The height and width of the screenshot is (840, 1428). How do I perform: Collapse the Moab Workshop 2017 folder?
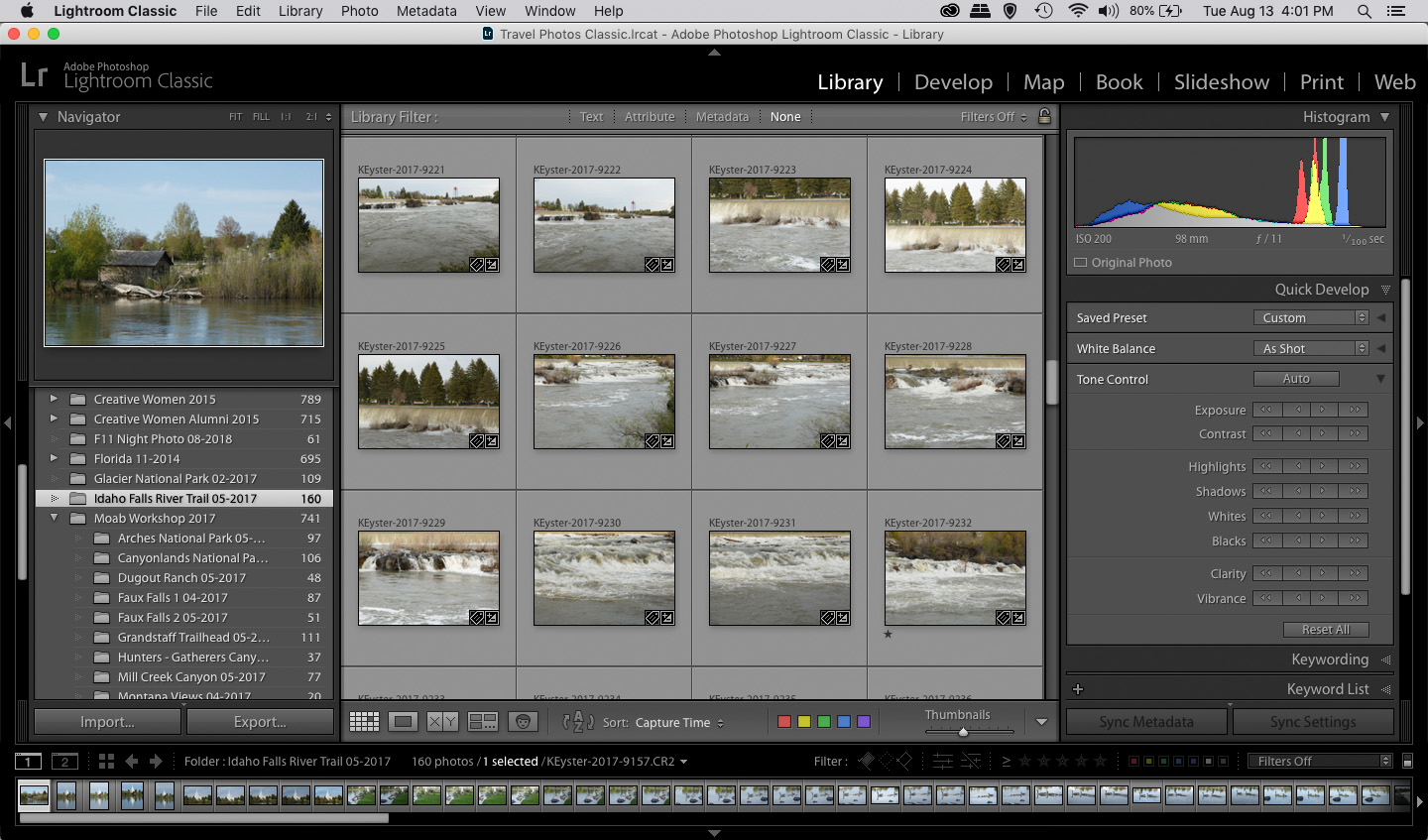coord(55,518)
